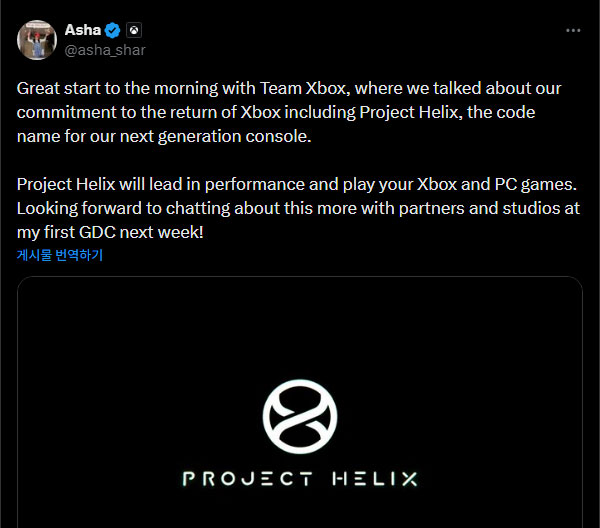The image size is (600, 528).
Task: Click the line "my first GDC next week!"
Action: [x=110, y=232]
